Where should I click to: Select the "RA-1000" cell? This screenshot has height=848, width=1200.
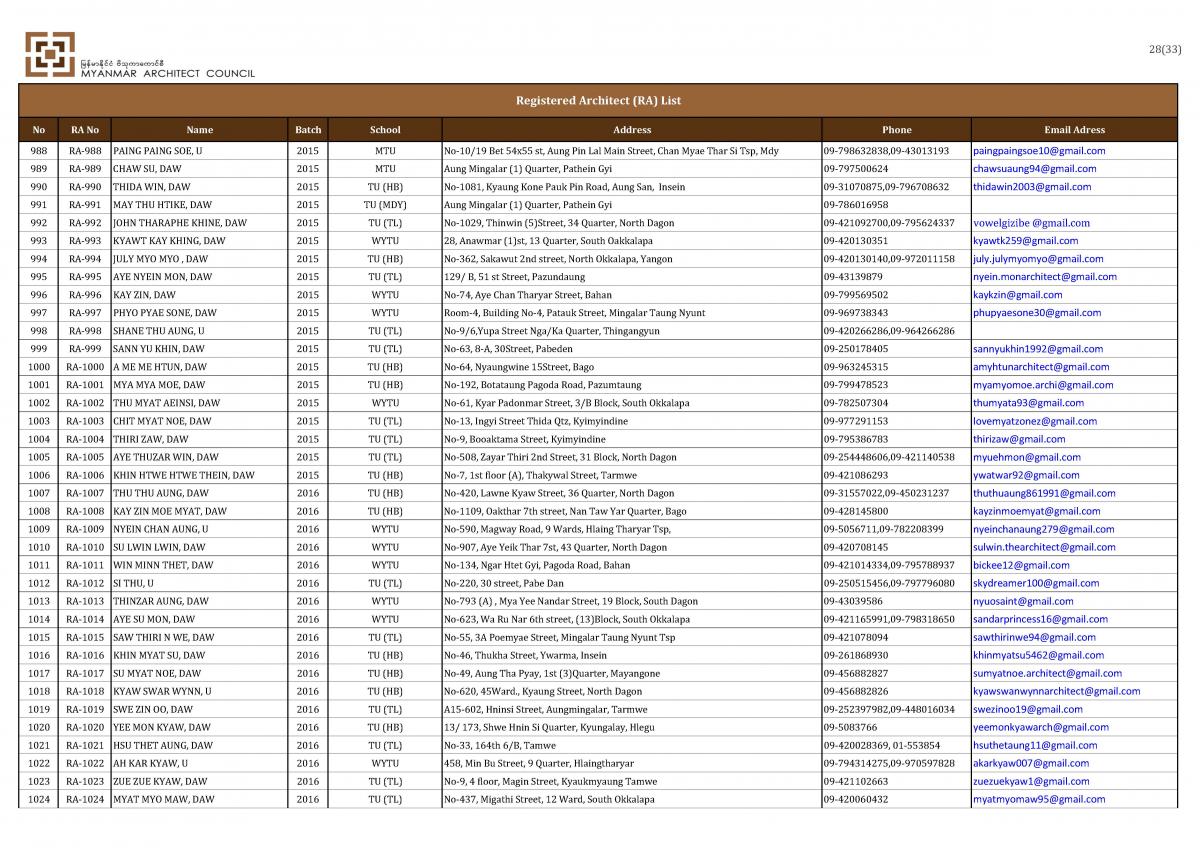click(x=85, y=367)
